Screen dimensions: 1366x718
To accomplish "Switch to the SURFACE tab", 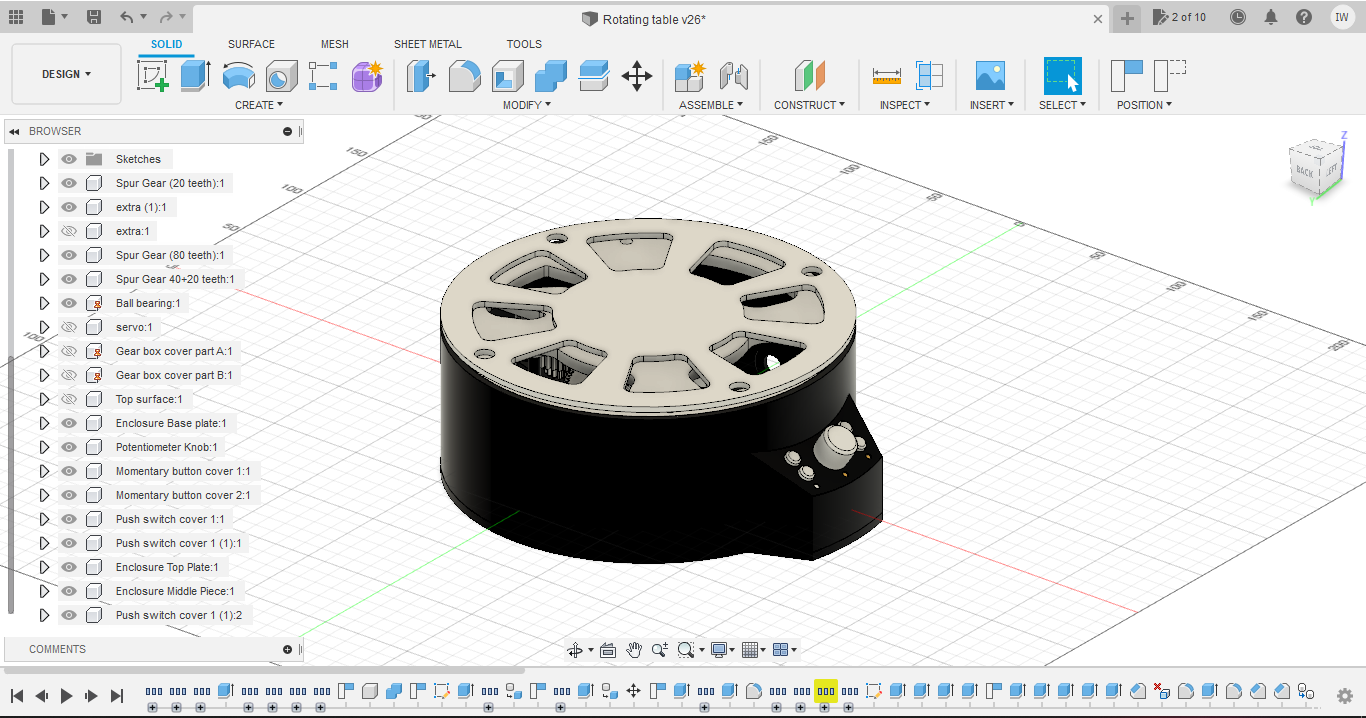I will click(x=251, y=44).
